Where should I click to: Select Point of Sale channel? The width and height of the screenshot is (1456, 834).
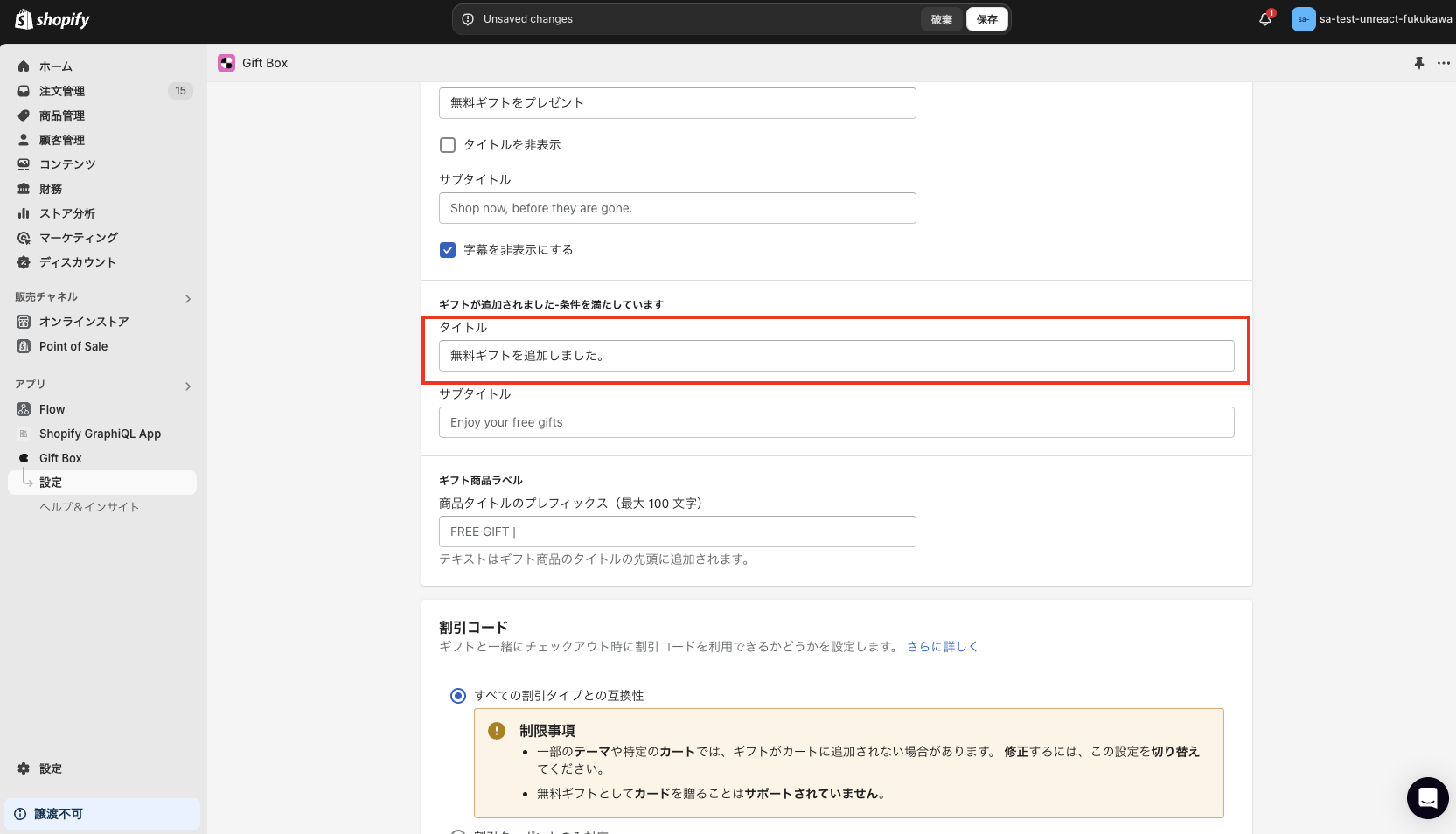click(x=73, y=346)
